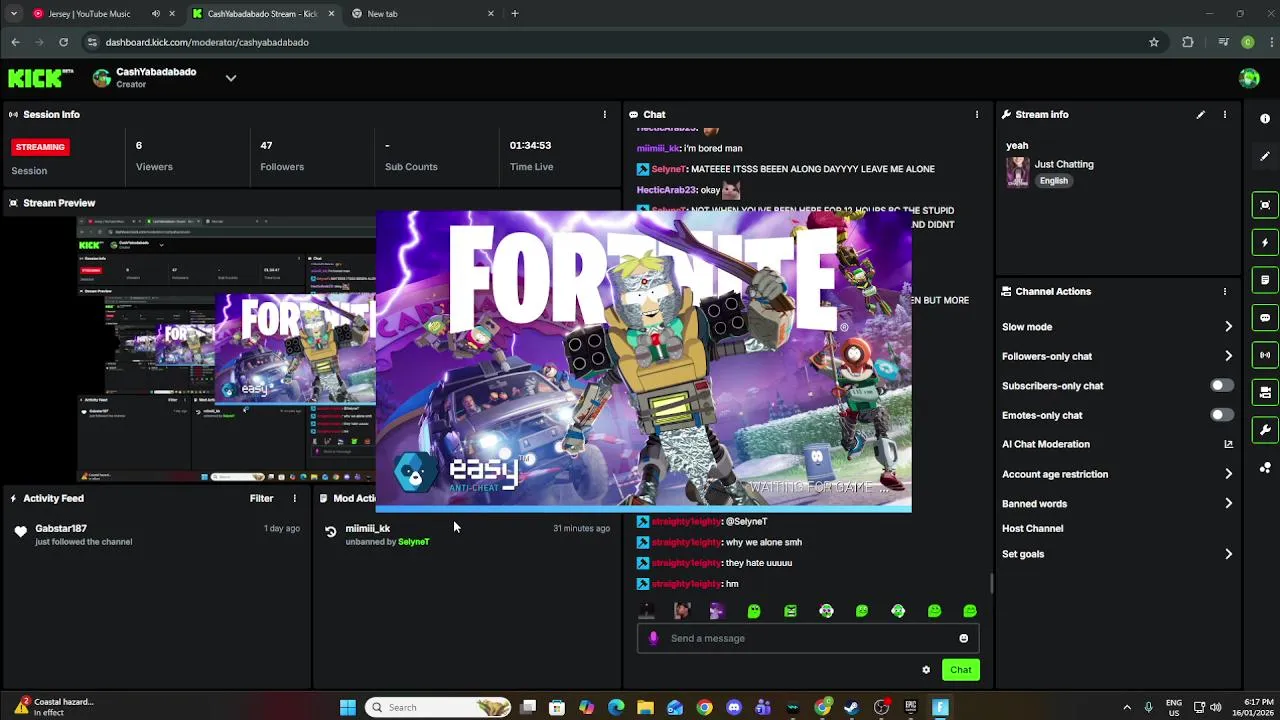The width and height of the screenshot is (1280, 720).
Task: Open emoji picker in message box
Action: coord(963,638)
